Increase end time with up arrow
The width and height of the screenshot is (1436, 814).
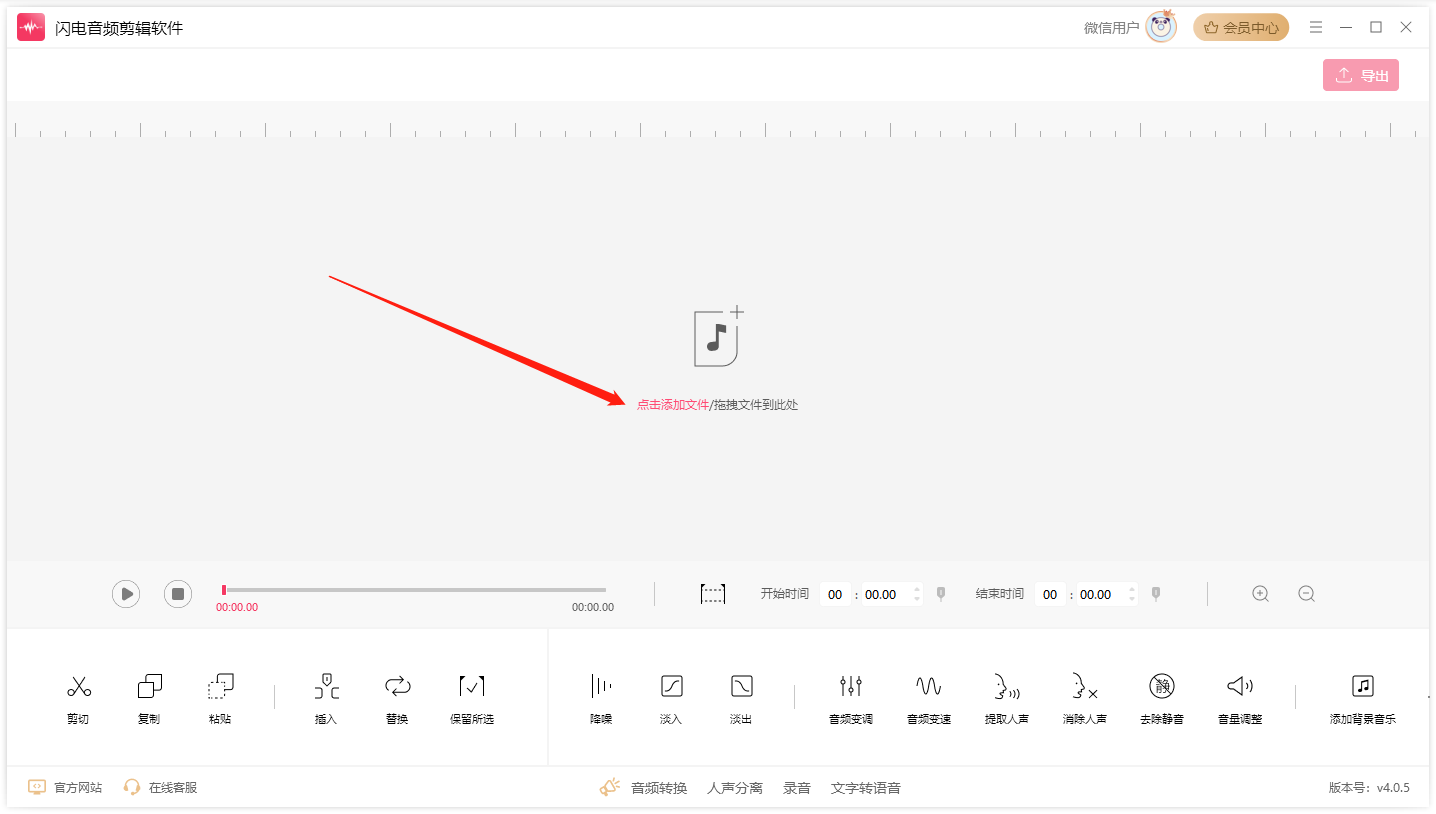[1132, 589]
